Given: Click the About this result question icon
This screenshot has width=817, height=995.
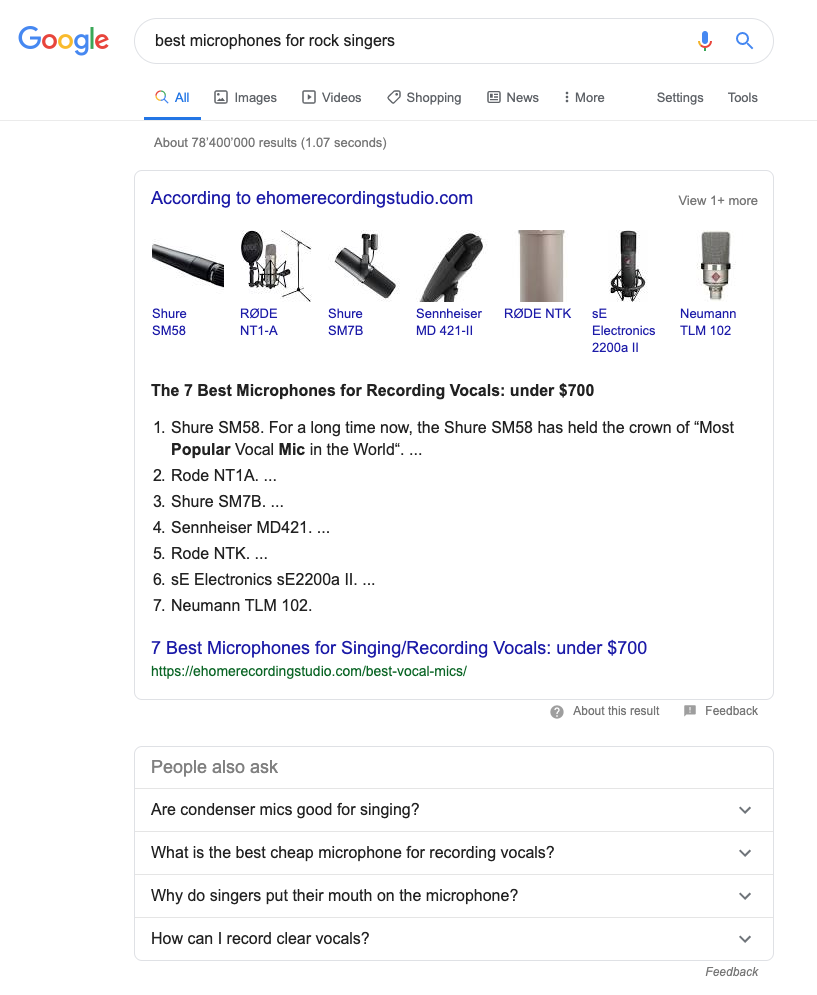Looking at the screenshot, I should pyautogui.click(x=557, y=711).
